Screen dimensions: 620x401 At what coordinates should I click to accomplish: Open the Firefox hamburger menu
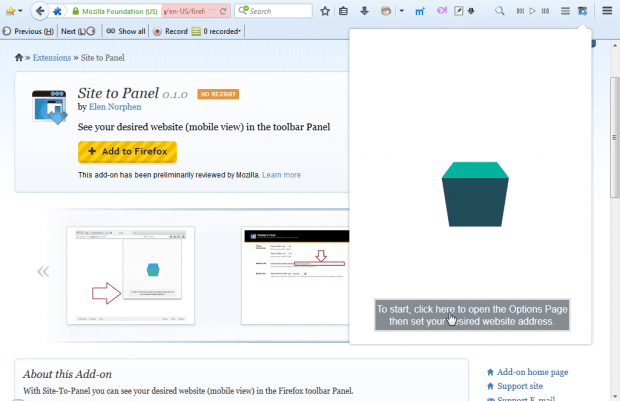click(x=607, y=11)
